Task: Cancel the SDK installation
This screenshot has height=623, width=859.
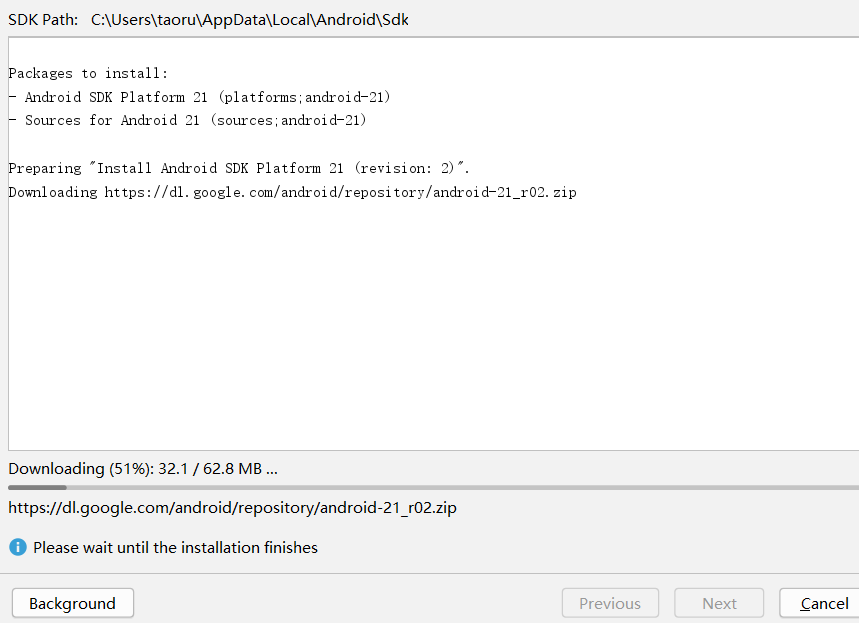Action: pyautogui.click(x=820, y=603)
